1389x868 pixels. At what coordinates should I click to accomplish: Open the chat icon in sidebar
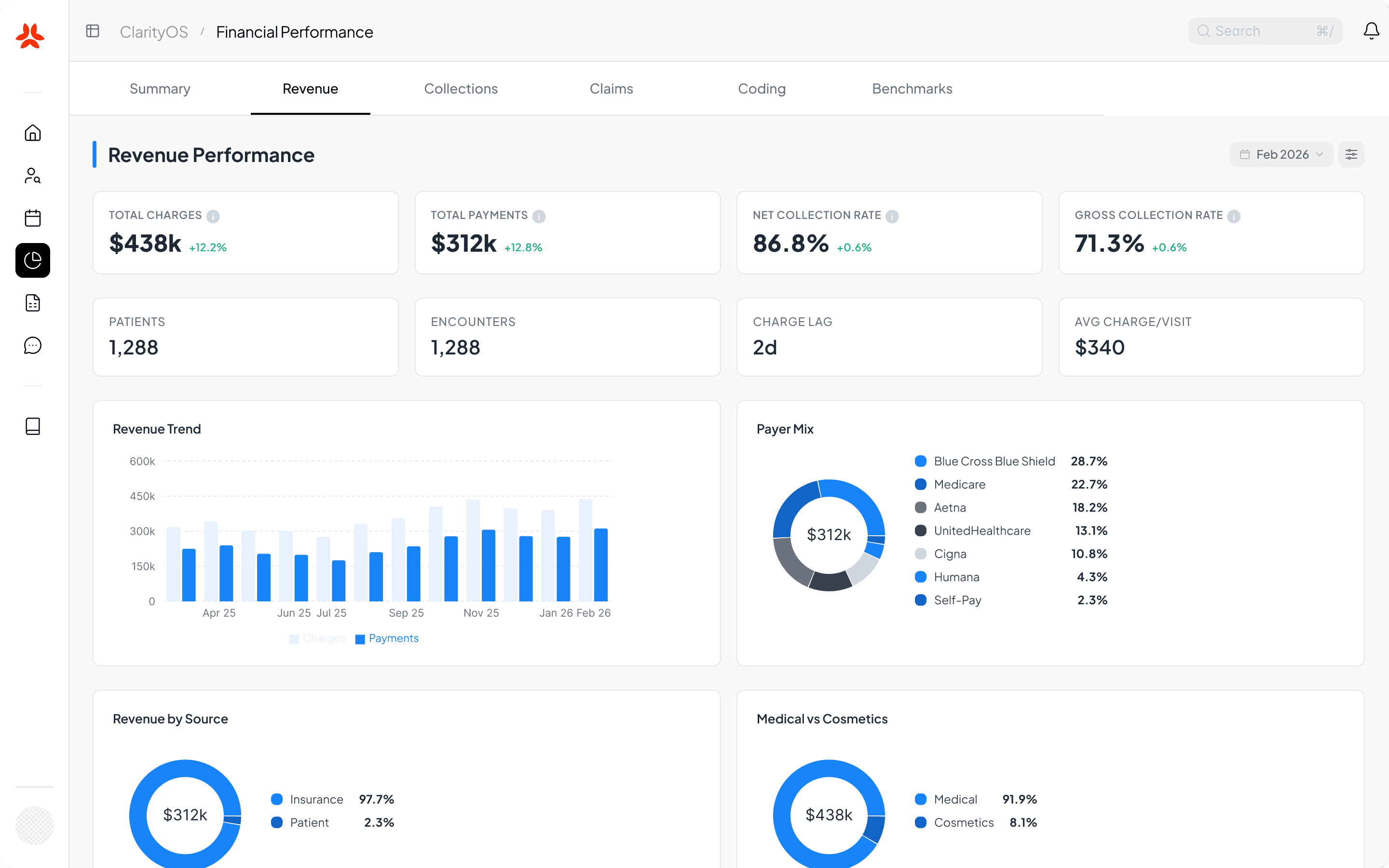click(33, 345)
